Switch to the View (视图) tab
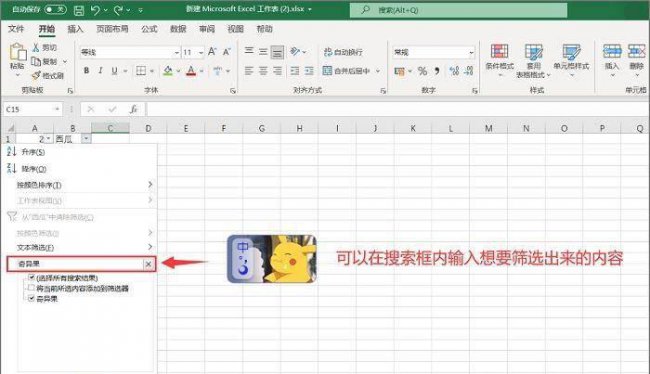The width and height of the screenshot is (650, 374). pyautogui.click(x=235, y=29)
